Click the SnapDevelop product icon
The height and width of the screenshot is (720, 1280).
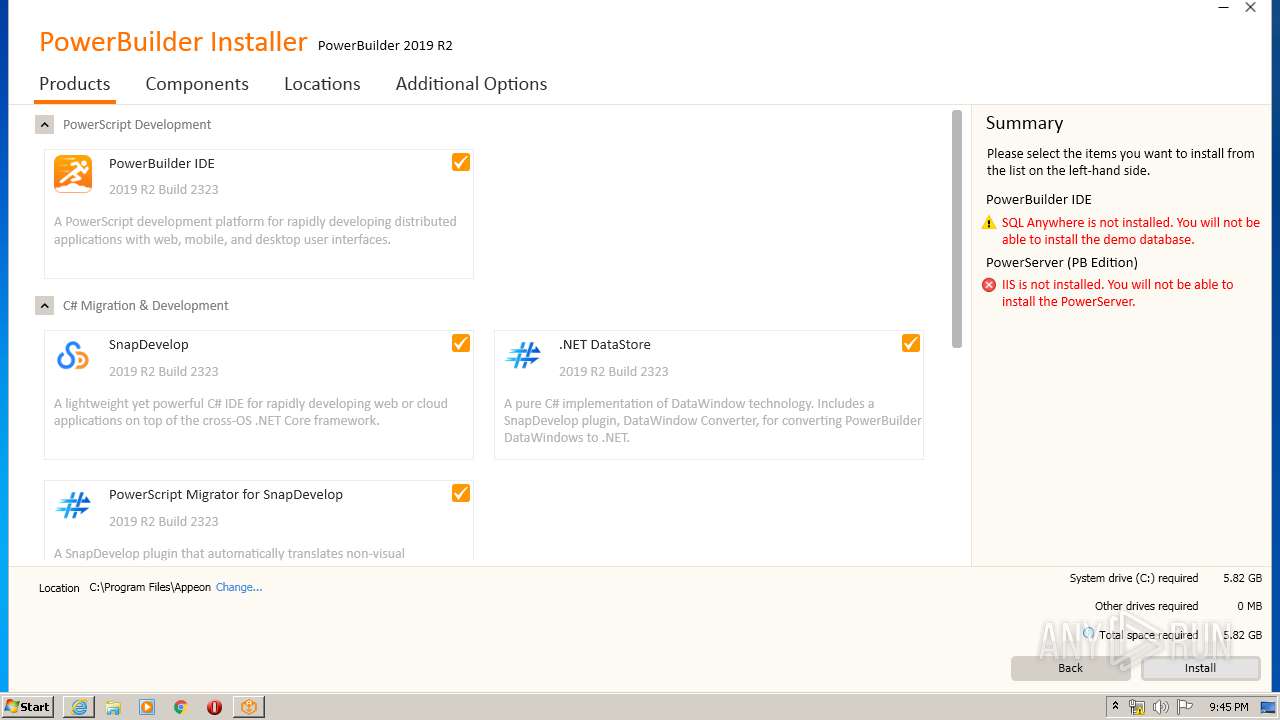(73, 355)
